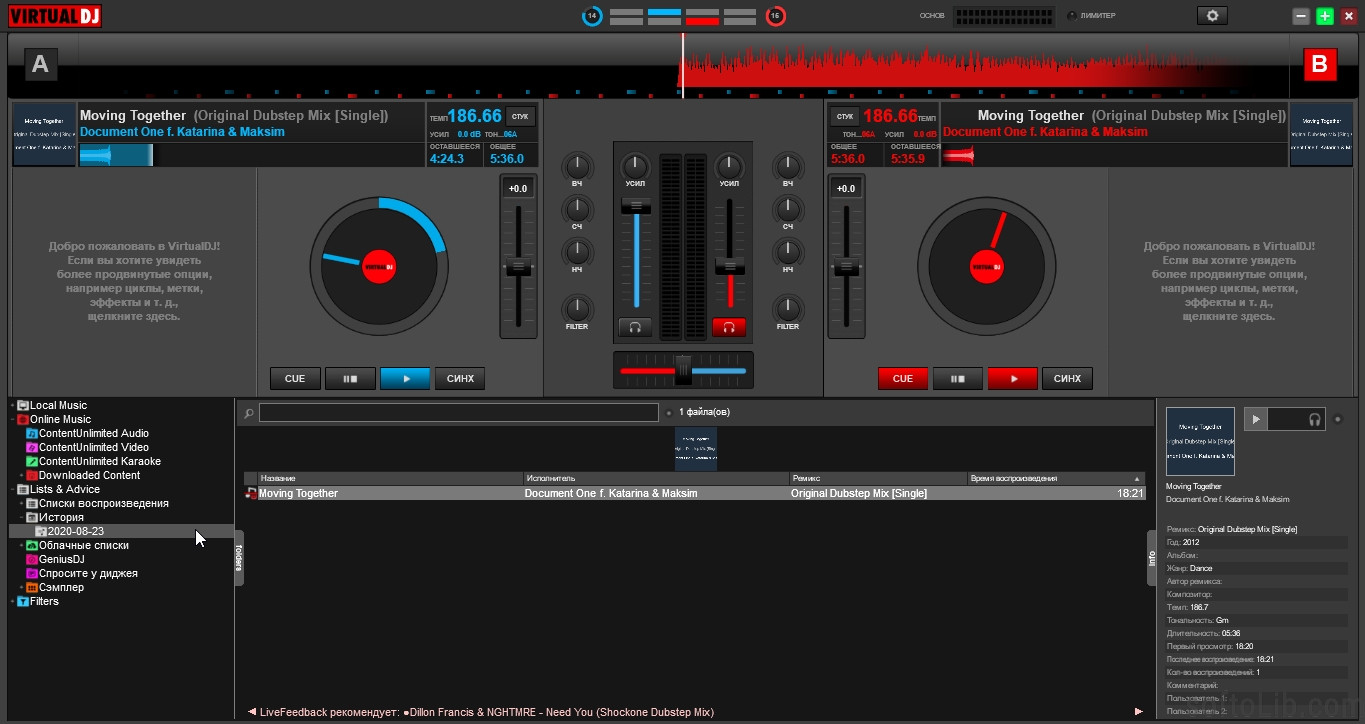Click the right FILTER knob
The width and height of the screenshot is (1365, 724).
coord(788,308)
